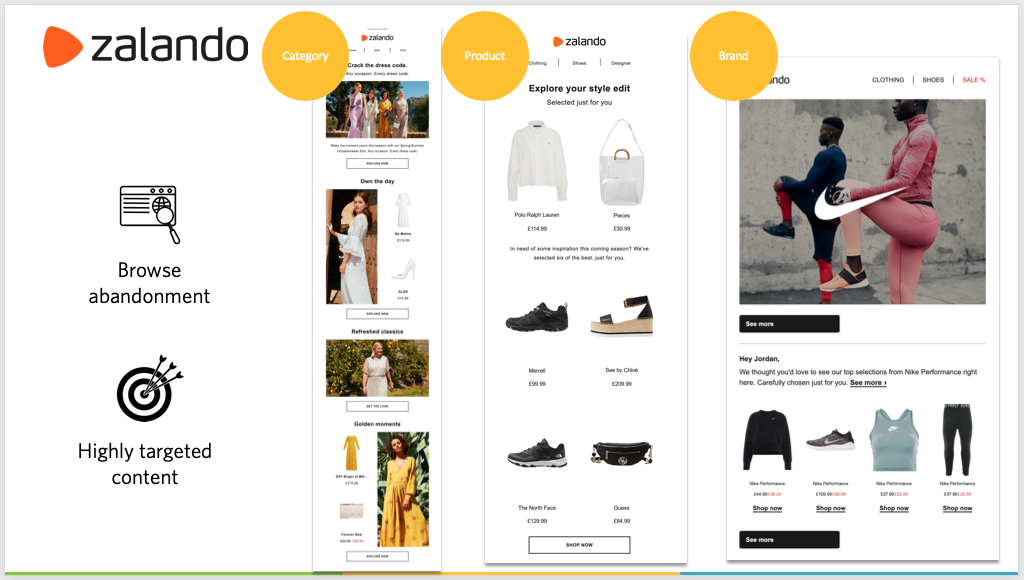Image resolution: width=1024 pixels, height=580 pixels.
Task: Open the Nike grey sneaker product image
Action: [x=831, y=440]
